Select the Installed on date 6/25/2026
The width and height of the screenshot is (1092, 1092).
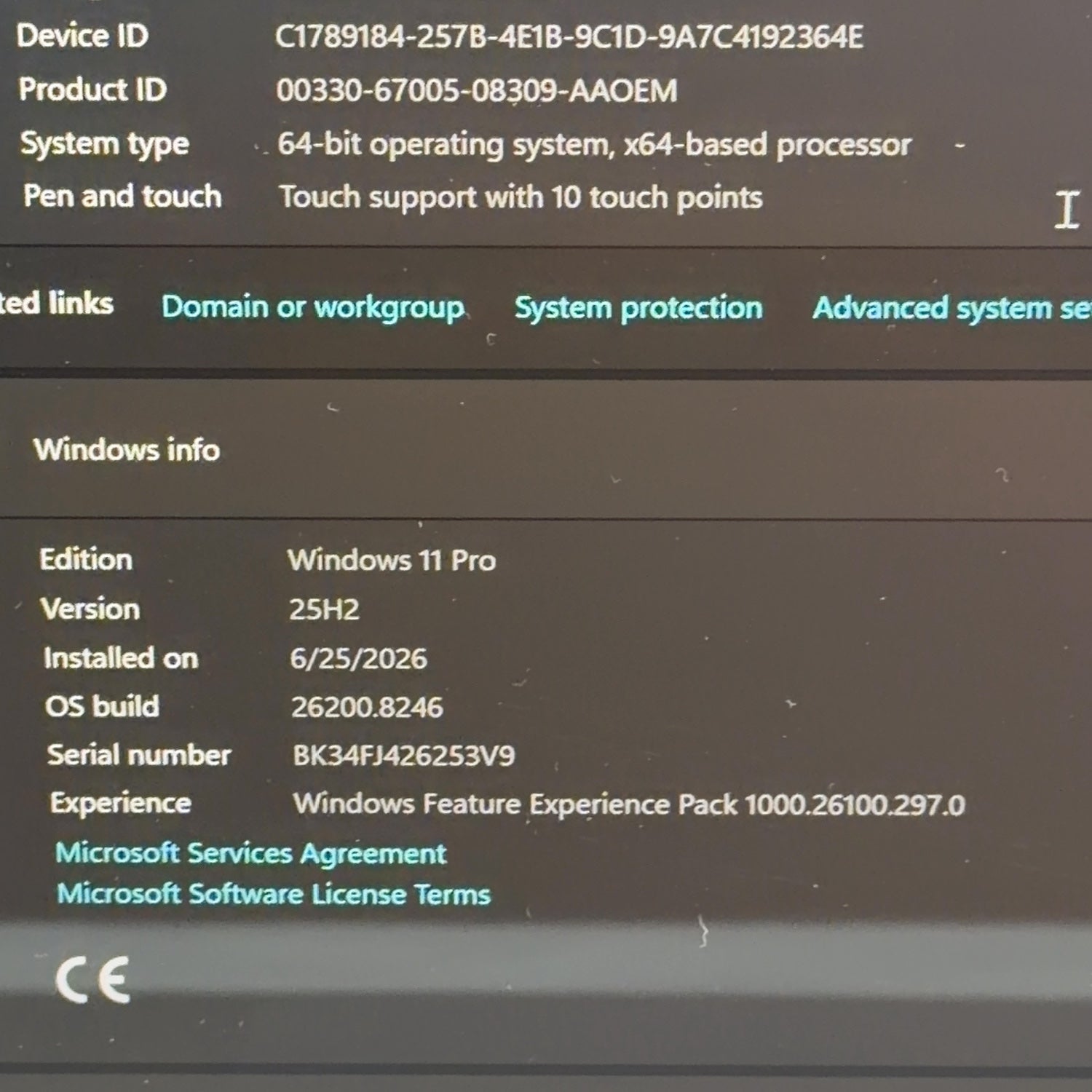pos(358,658)
